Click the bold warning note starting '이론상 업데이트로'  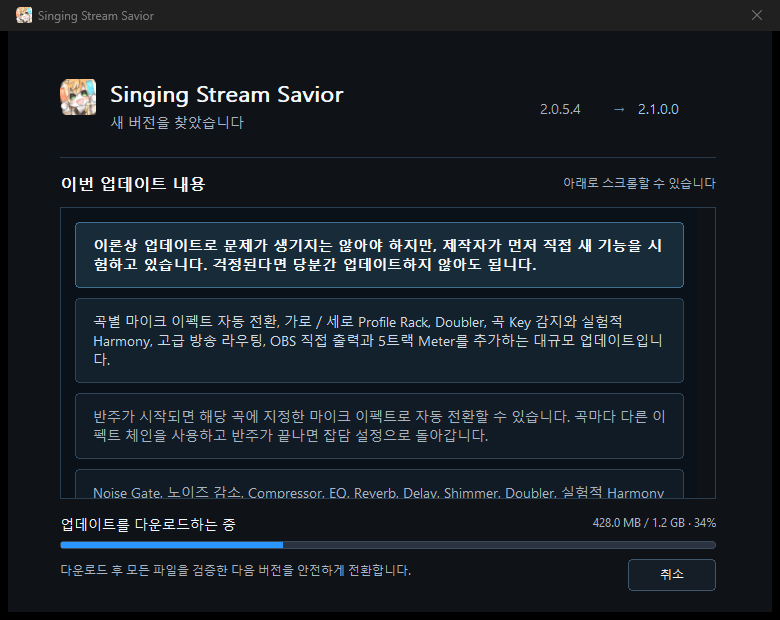point(379,255)
